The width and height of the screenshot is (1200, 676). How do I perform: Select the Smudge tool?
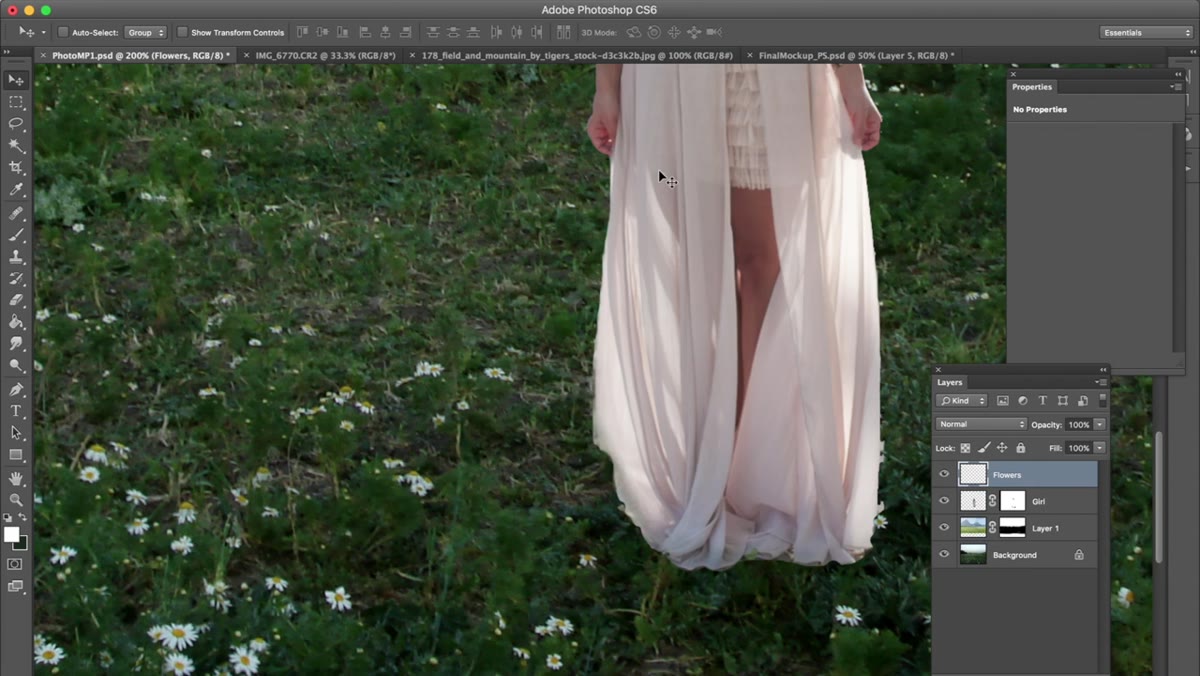point(16,344)
